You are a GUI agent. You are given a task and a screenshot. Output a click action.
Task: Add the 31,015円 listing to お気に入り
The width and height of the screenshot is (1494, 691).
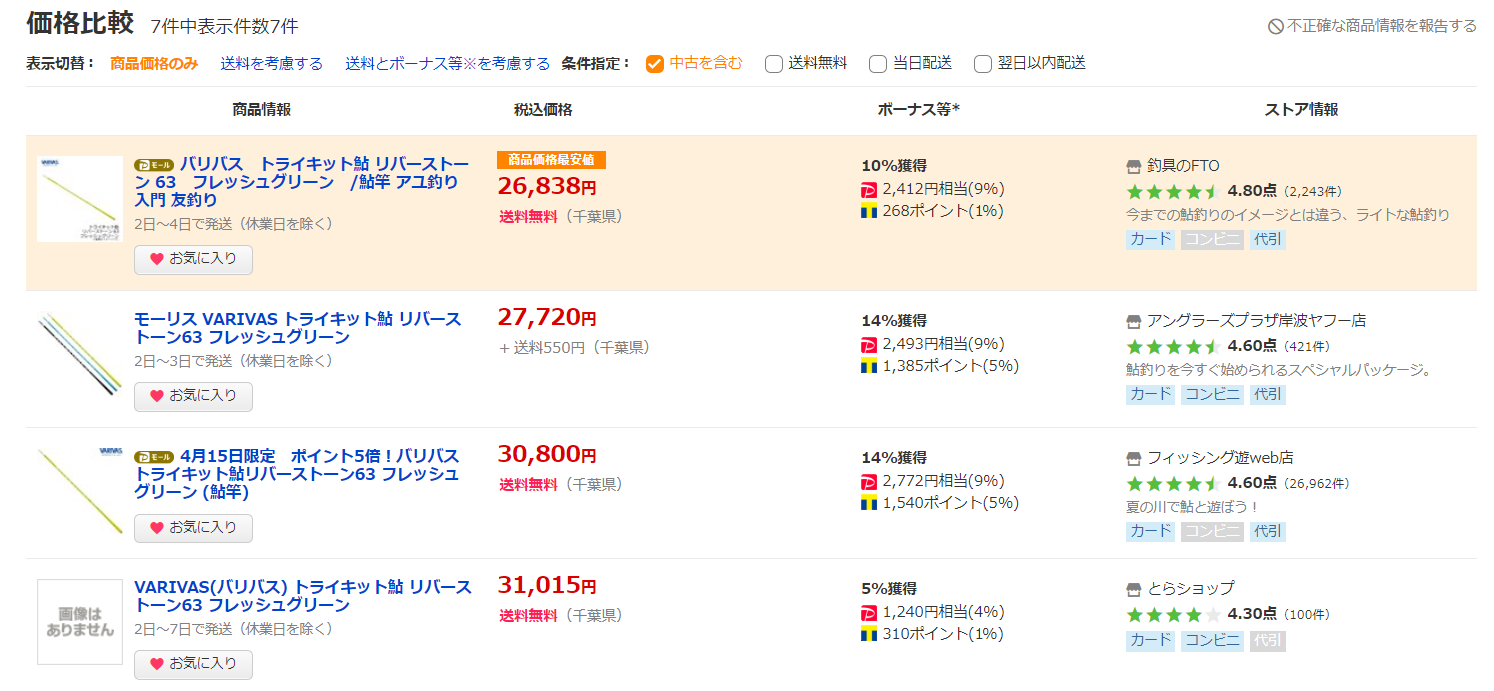click(x=193, y=664)
